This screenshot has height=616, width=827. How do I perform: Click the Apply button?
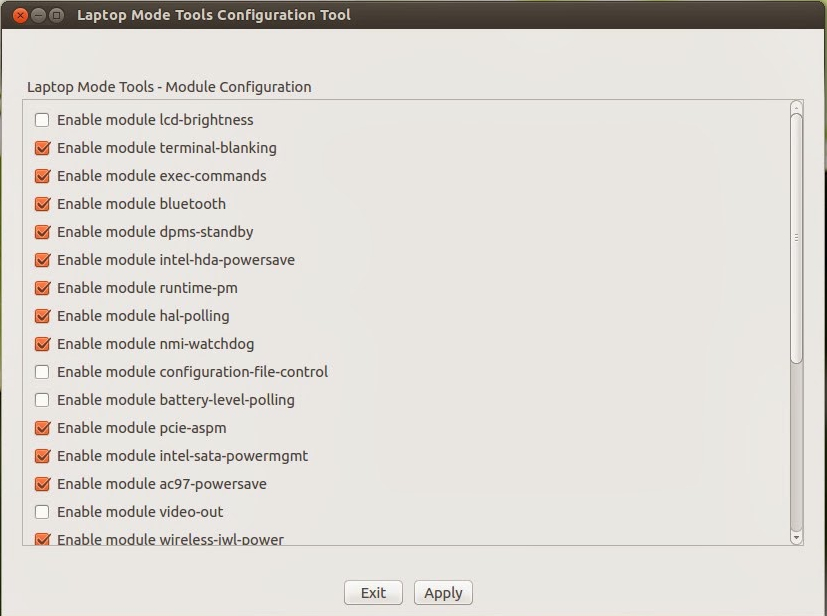point(443,593)
